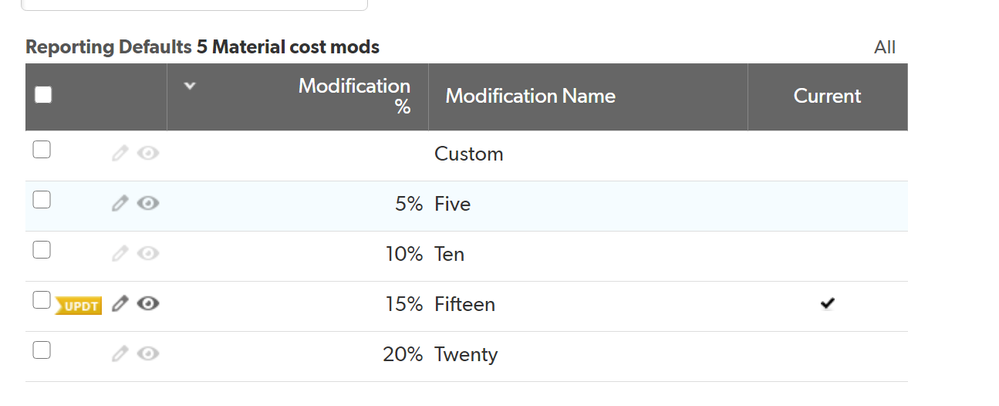Click the pencil edit icon for Five
Screen dimensions: 999x406
(120, 203)
